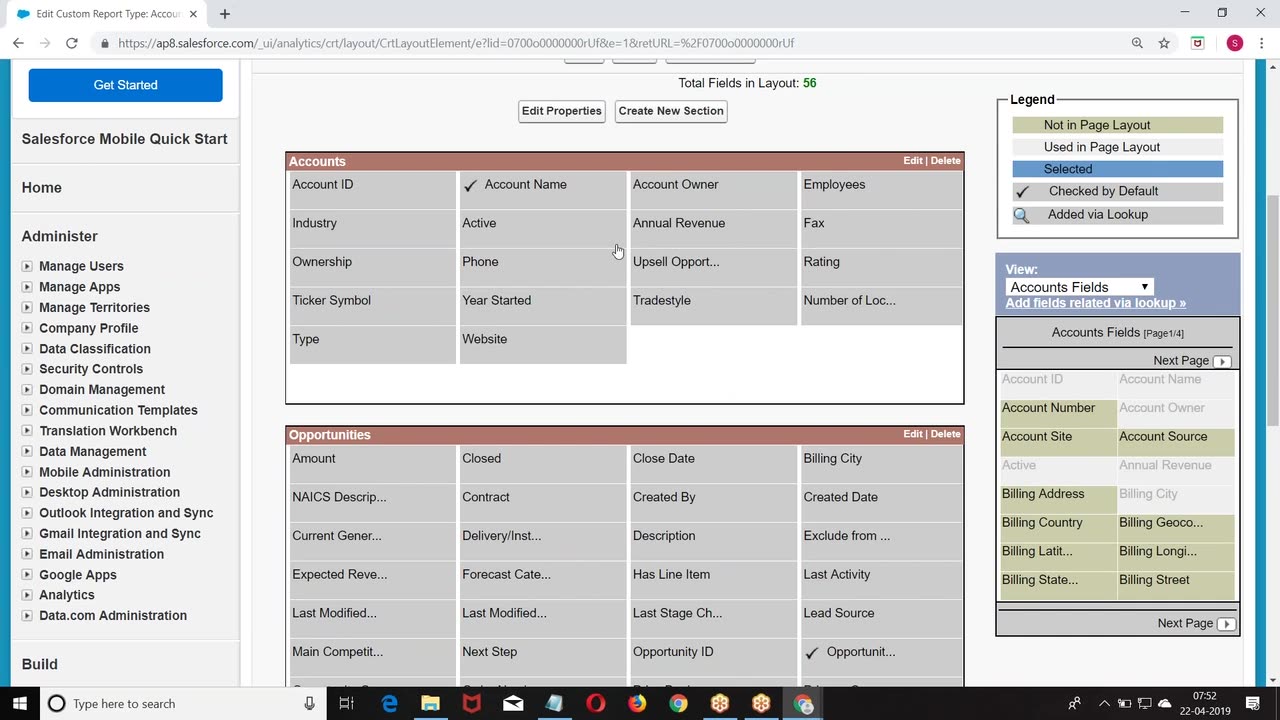This screenshot has width=1280, height=720.
Task: Expand the Data Management arrow
Action: point(27,451)
